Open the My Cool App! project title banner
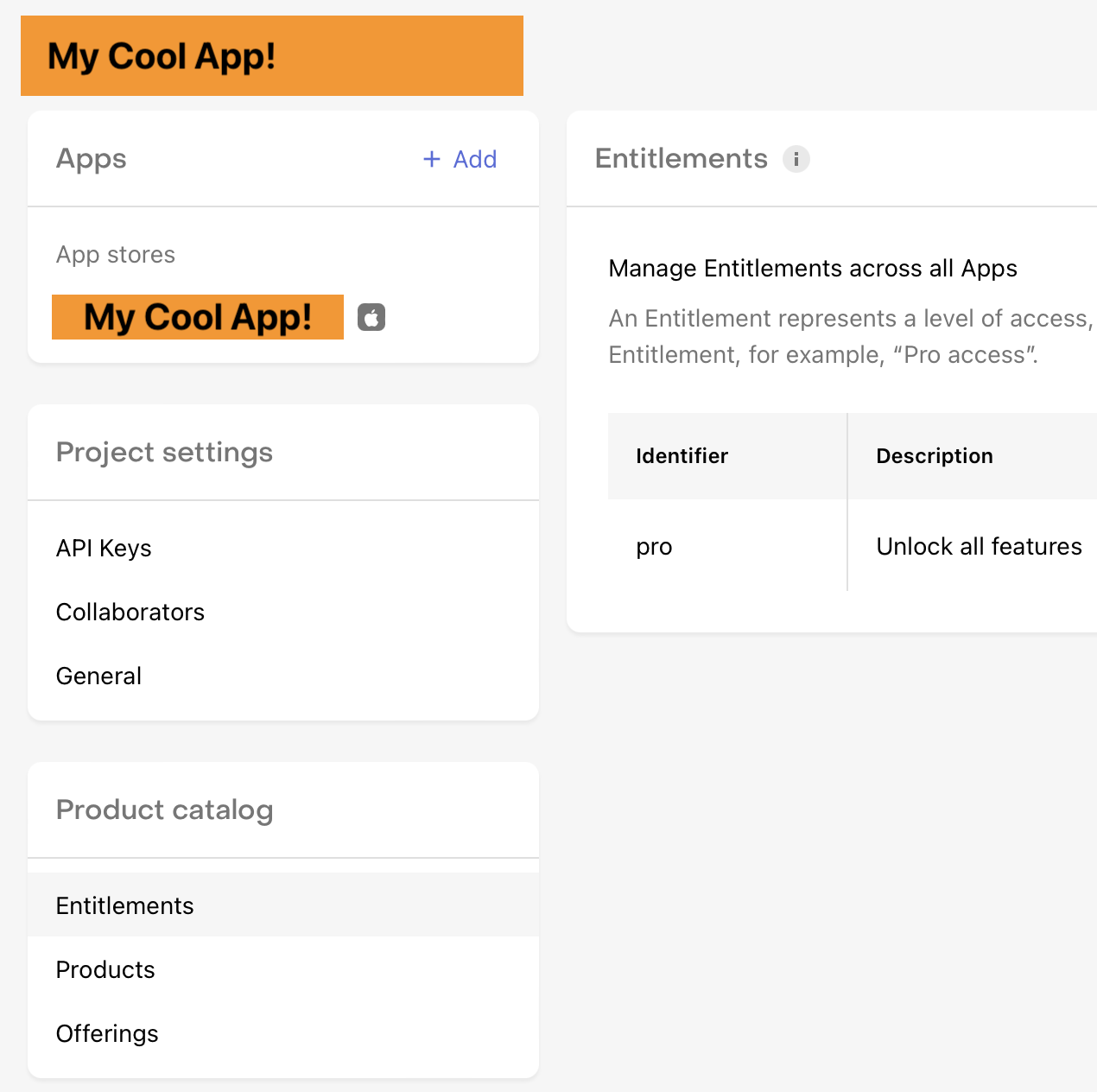Viewport: 1097px width, 1092px height. pyautogui.click(x=271, y=56)
